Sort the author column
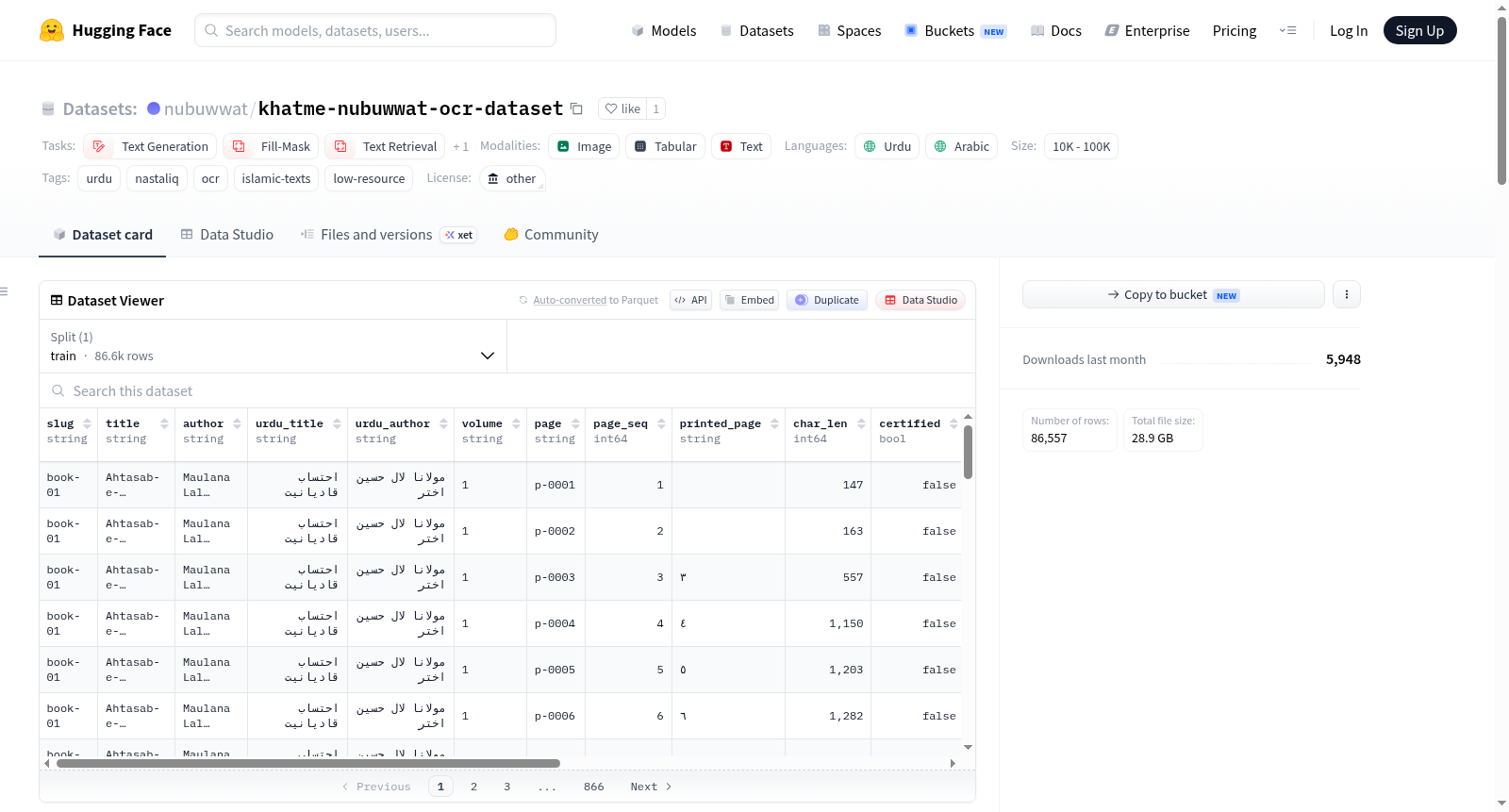 [x=237, y=424]
